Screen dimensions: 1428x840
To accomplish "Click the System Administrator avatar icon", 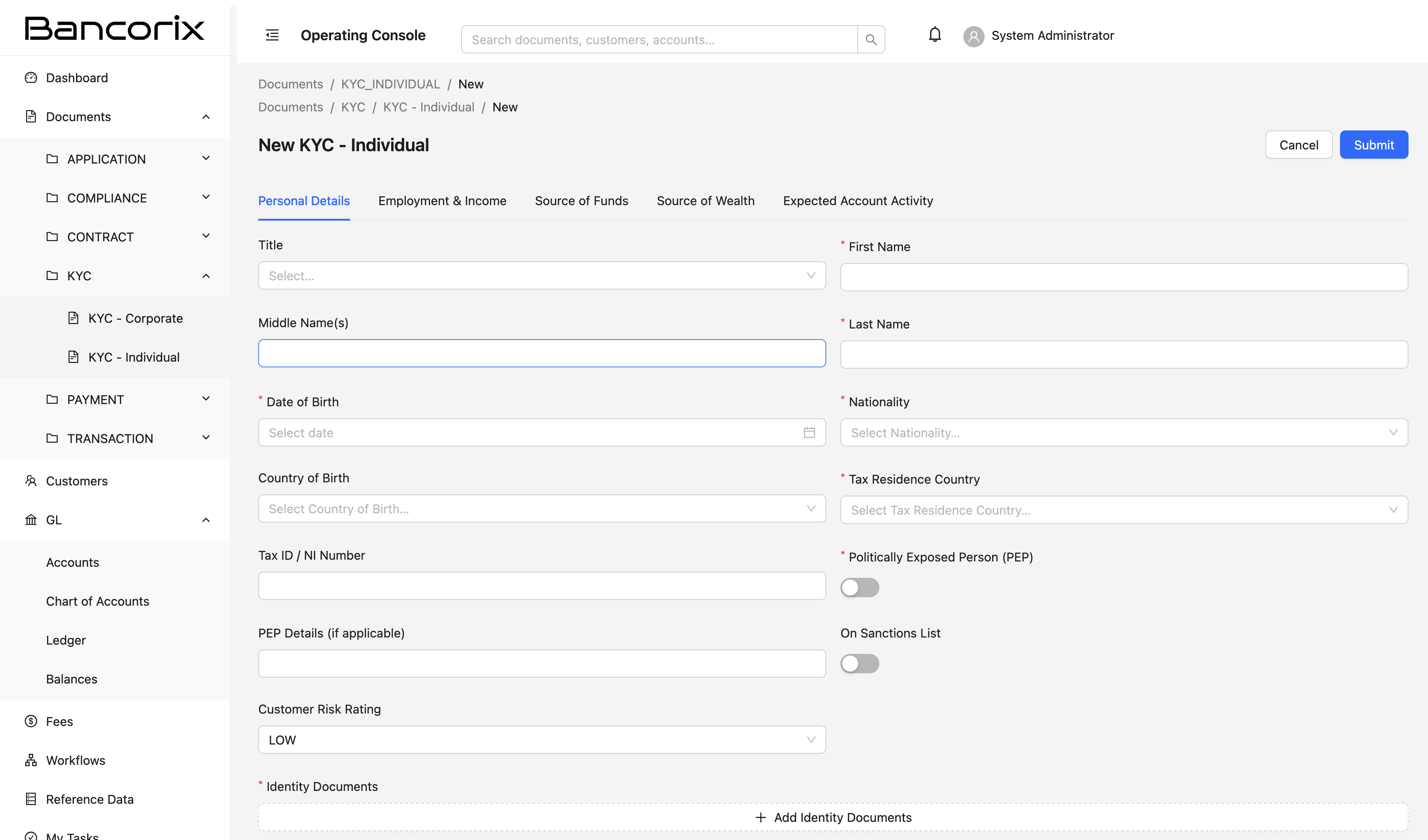I will tap(974, 36).
